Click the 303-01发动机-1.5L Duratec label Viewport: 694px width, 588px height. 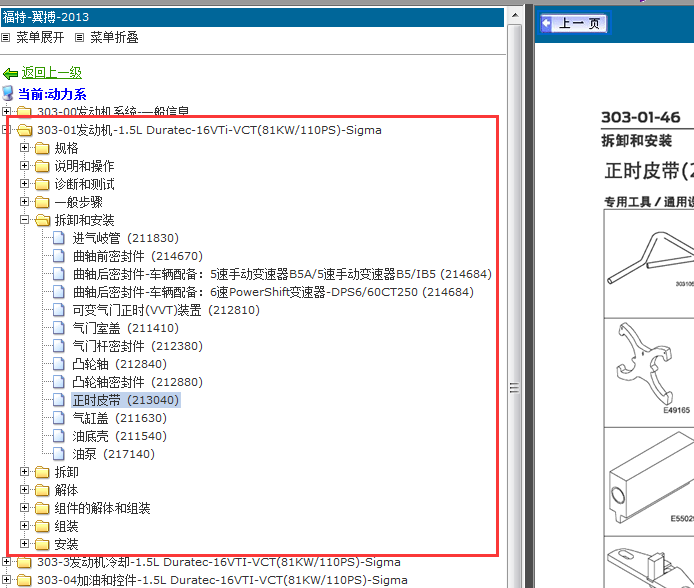tap(209, 130)
